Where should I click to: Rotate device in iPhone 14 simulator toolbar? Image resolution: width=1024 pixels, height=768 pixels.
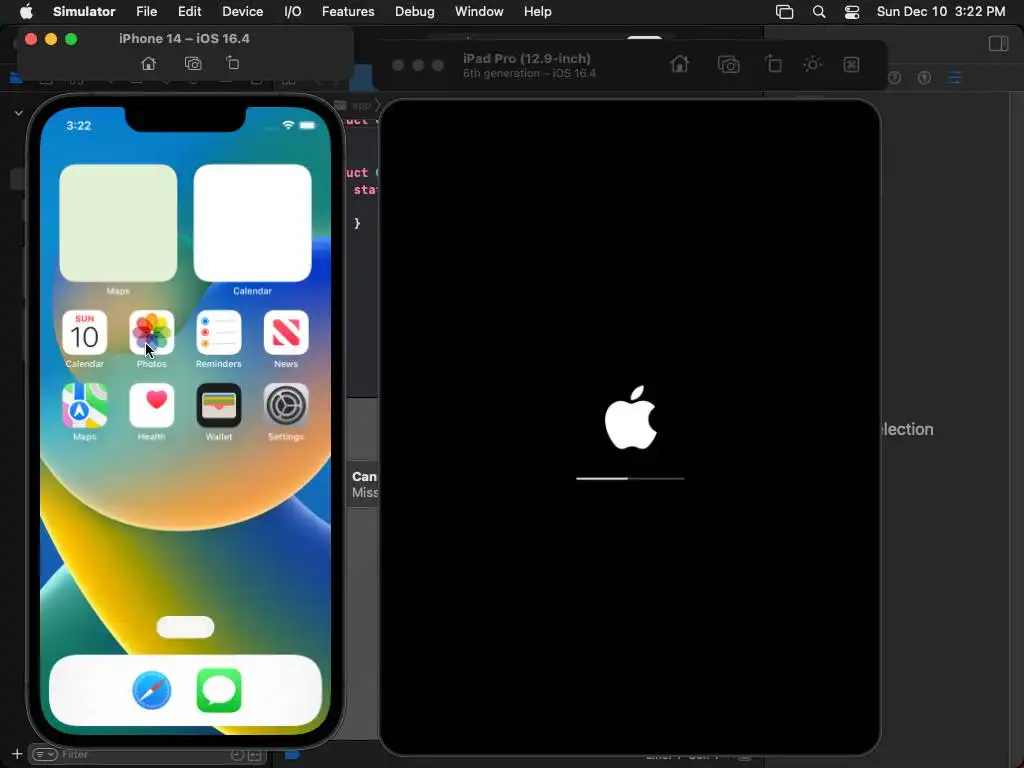232,63
